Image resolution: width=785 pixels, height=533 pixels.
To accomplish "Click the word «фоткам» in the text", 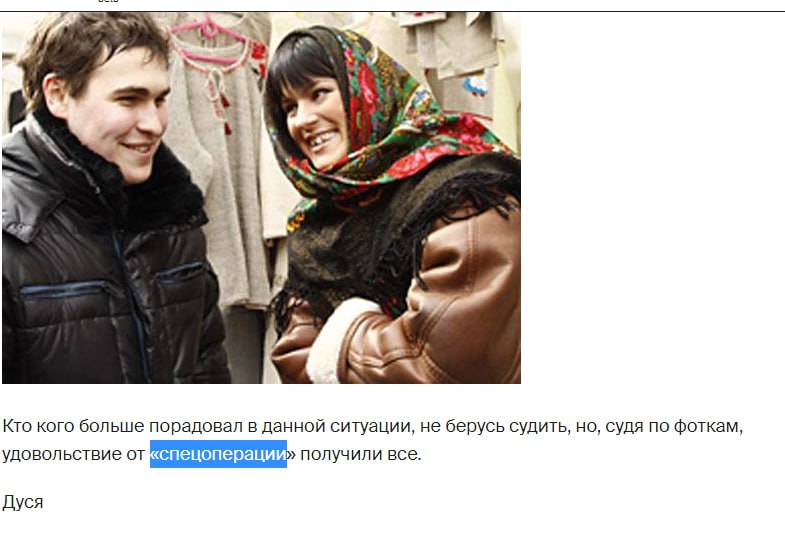I will click(706, 426).
